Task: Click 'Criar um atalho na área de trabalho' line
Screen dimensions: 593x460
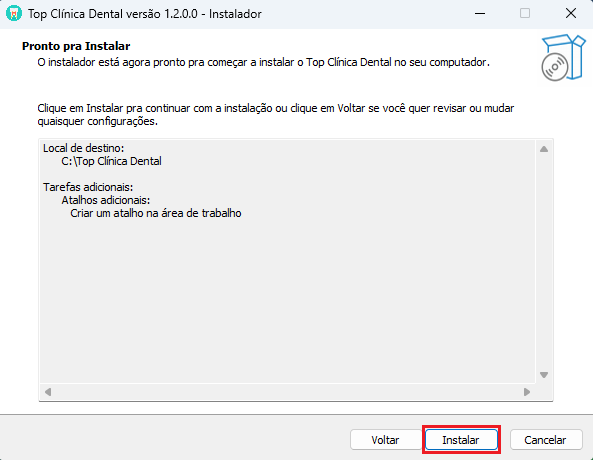Action: tap(156, 213)
